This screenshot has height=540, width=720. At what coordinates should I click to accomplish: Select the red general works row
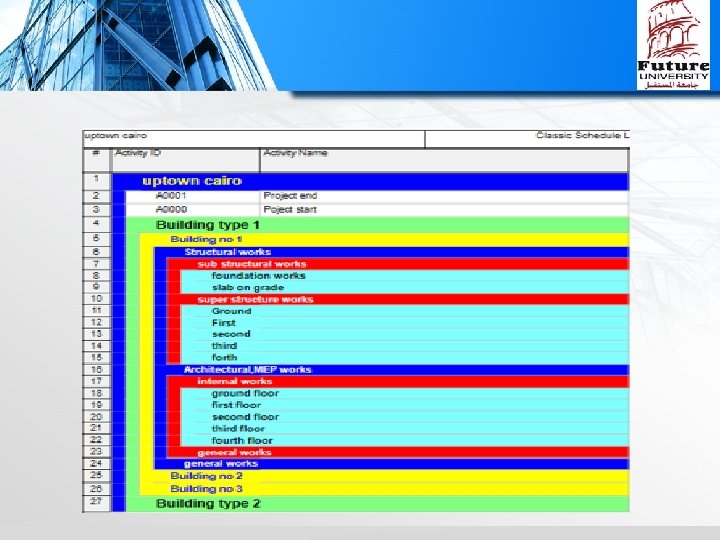[x=398, y=453]
